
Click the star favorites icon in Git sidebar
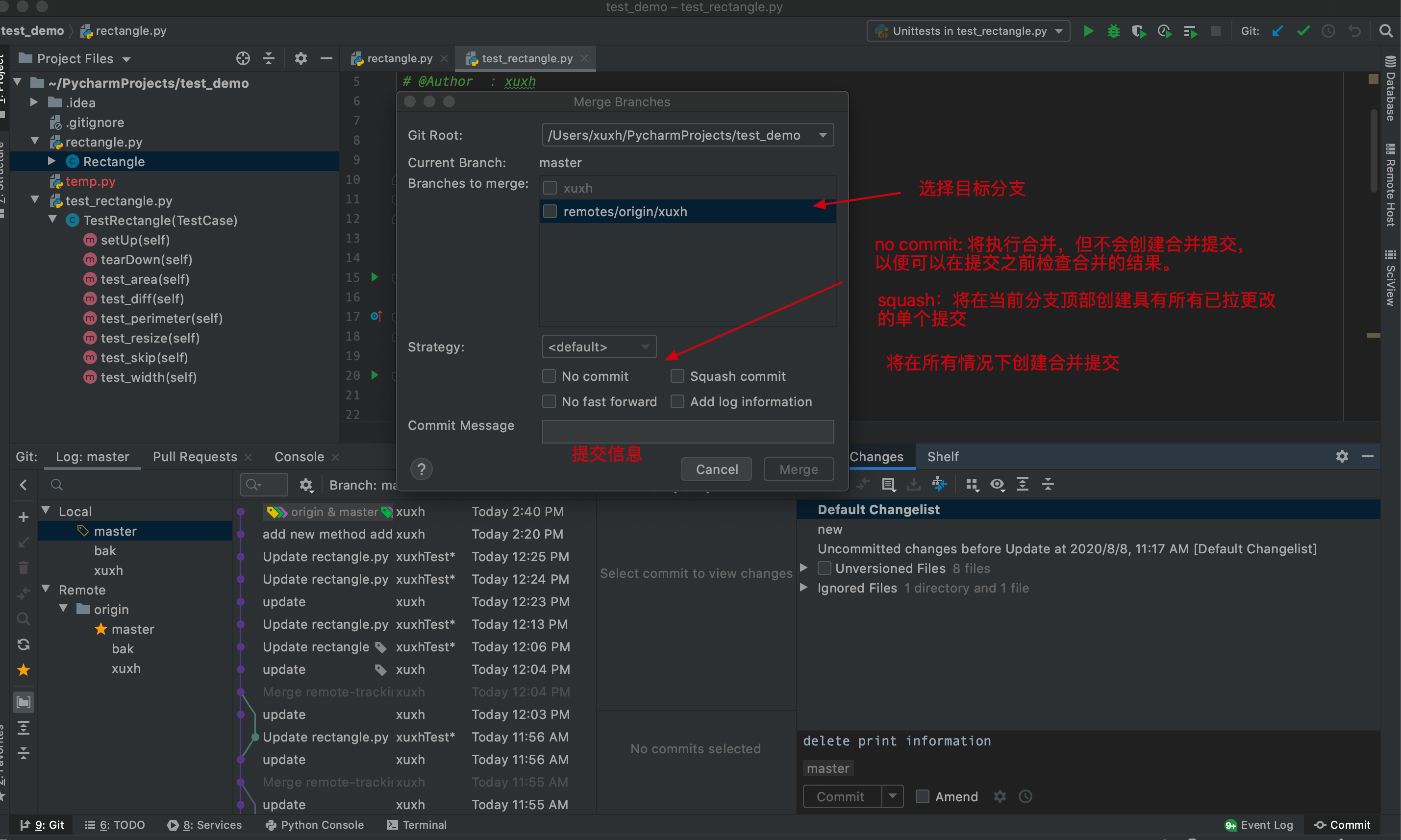[x=23, y=670]
